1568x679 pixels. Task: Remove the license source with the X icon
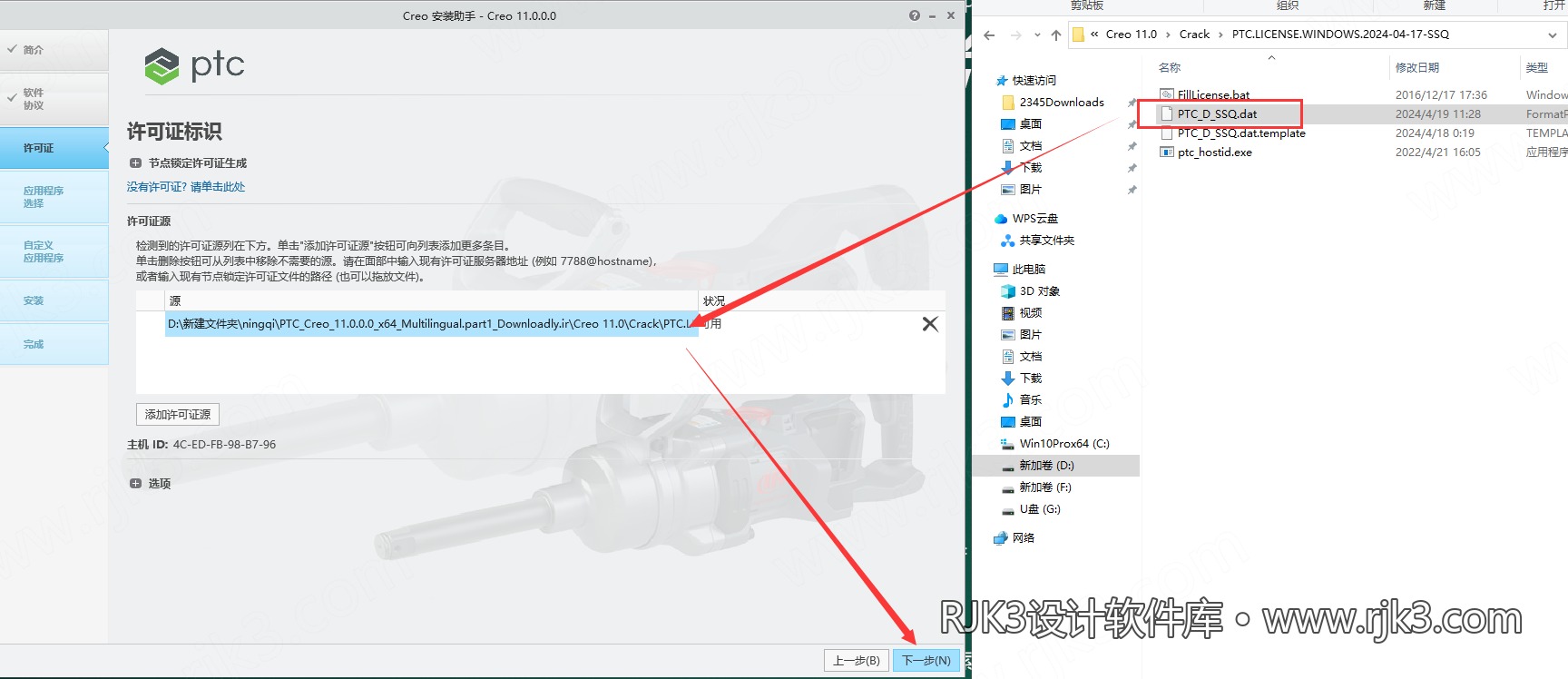(x=930, y=324)
